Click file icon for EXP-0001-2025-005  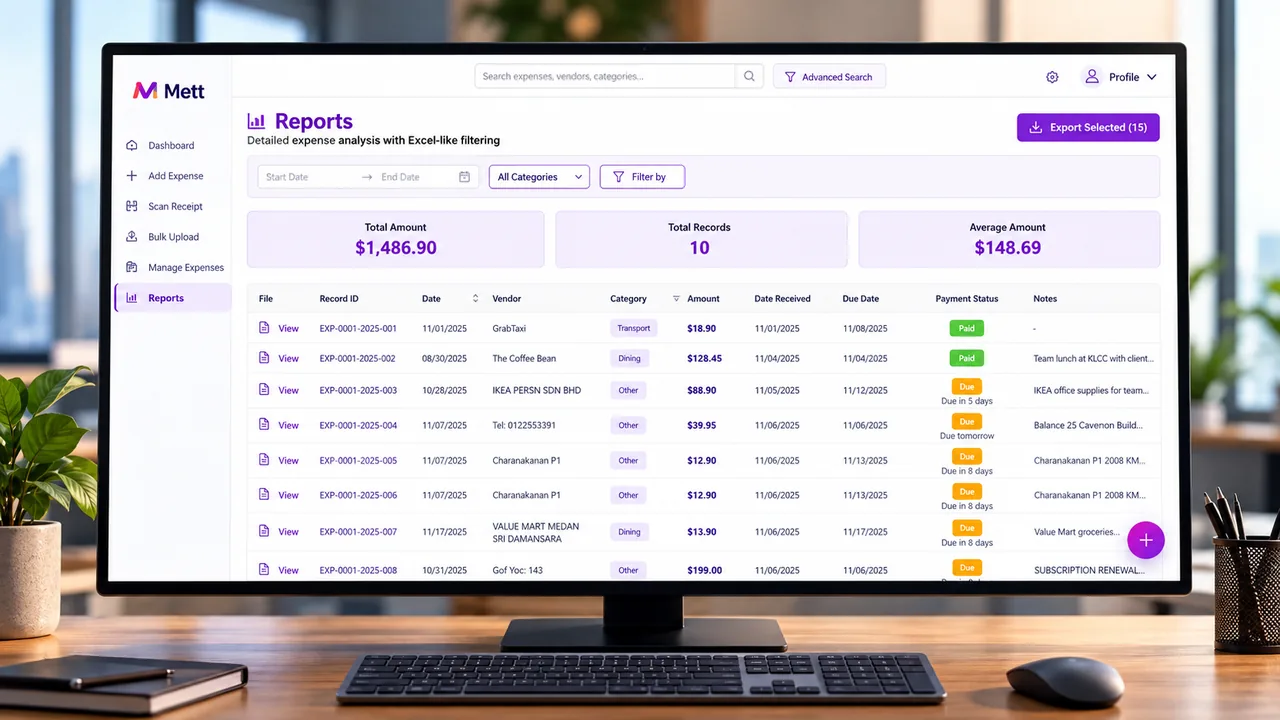tap(264, 459)
